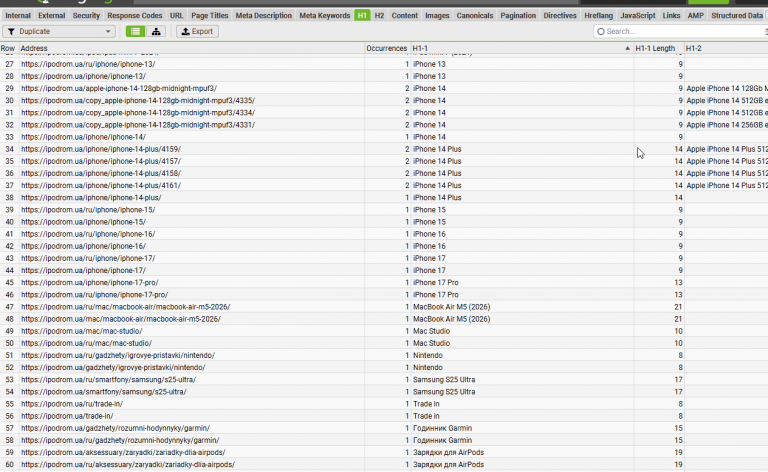Screen dimensions: 768x472
Task: Switch to the Structured Data tab
Action: (x=737, y=16)
